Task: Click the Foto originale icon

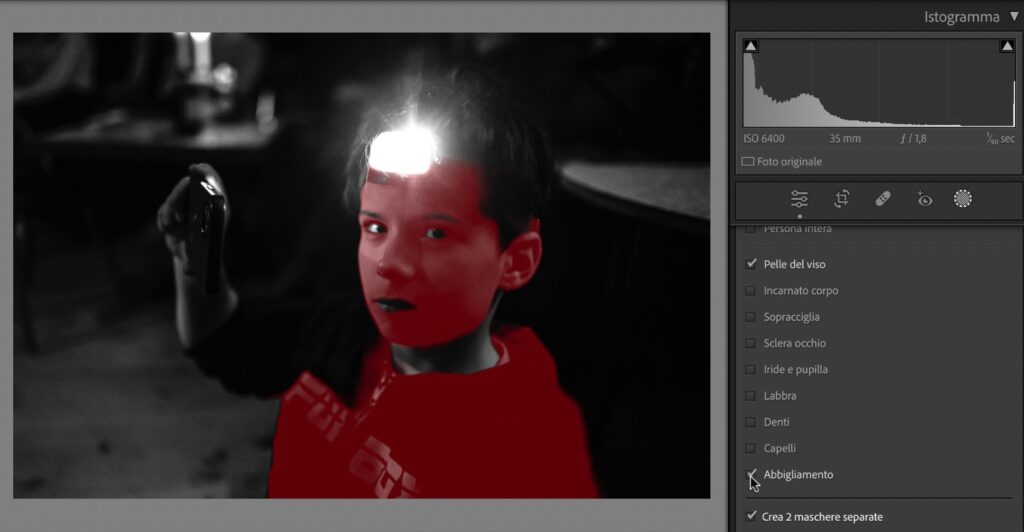Action: tap(747, 162)
